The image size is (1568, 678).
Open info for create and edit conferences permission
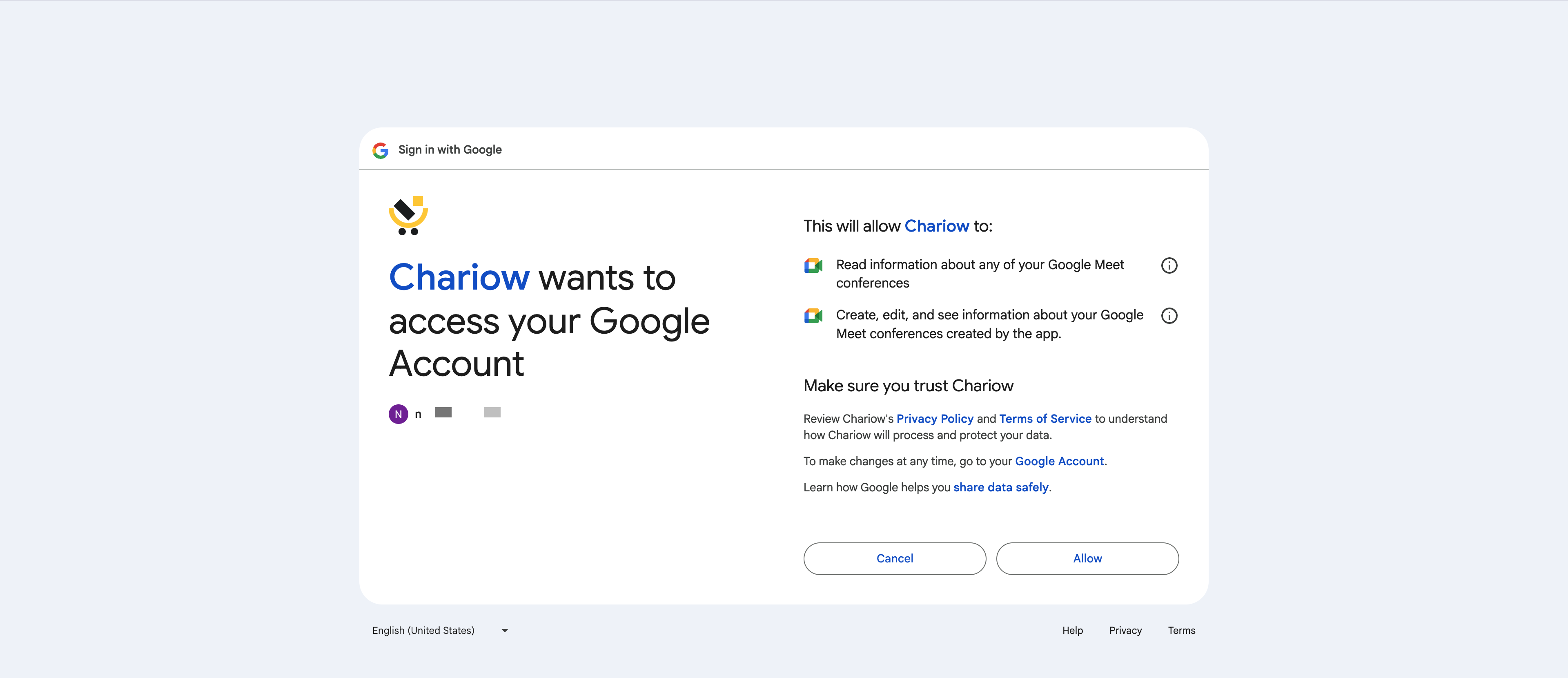[1169, 316]
